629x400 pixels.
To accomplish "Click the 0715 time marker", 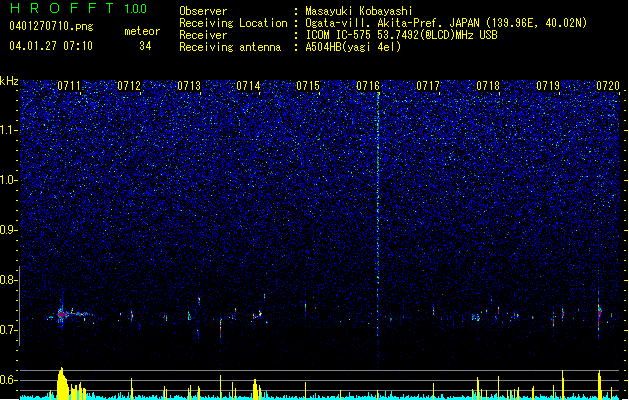I will 308,86.
